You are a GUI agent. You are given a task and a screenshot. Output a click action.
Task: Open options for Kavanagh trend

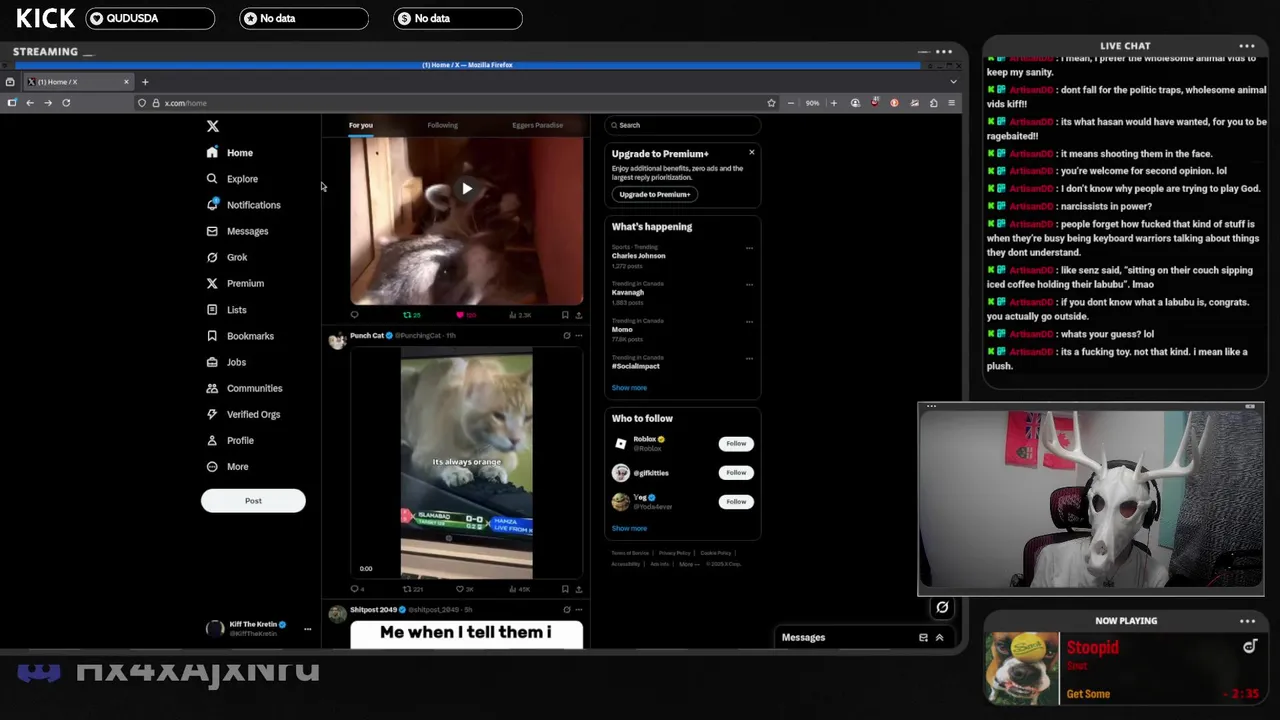[x=749, y=284]
